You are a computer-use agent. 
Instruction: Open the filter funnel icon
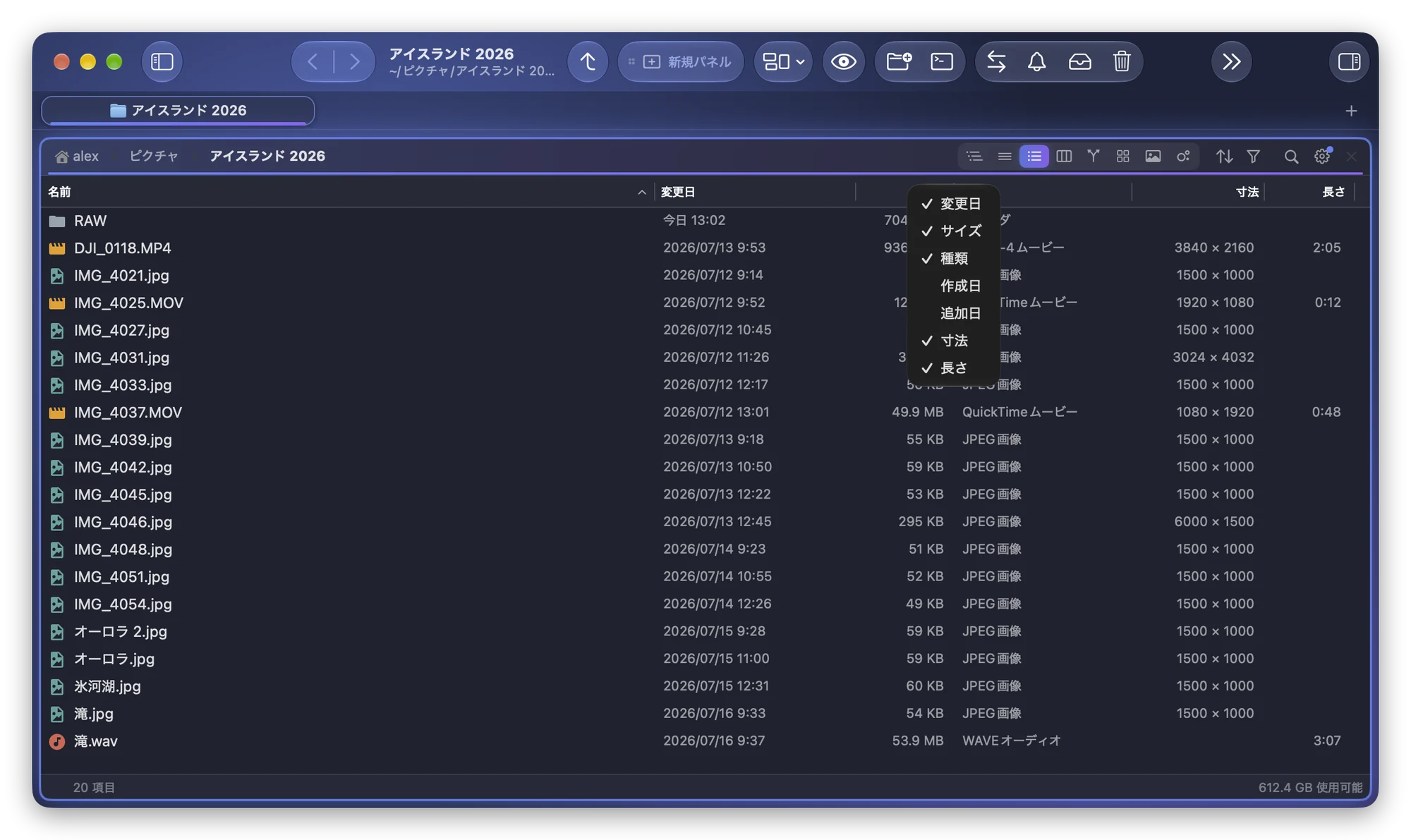(x=1254, y=157)
